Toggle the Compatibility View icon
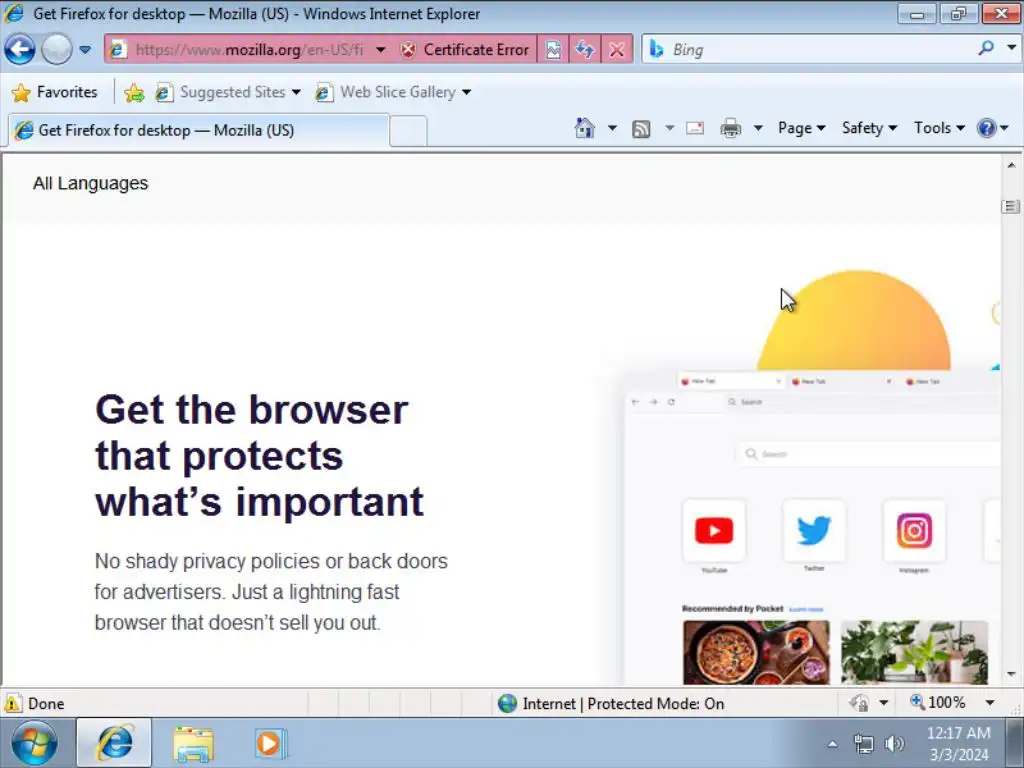The width and height of the screenshot is (1024, 768). point(553,50)
